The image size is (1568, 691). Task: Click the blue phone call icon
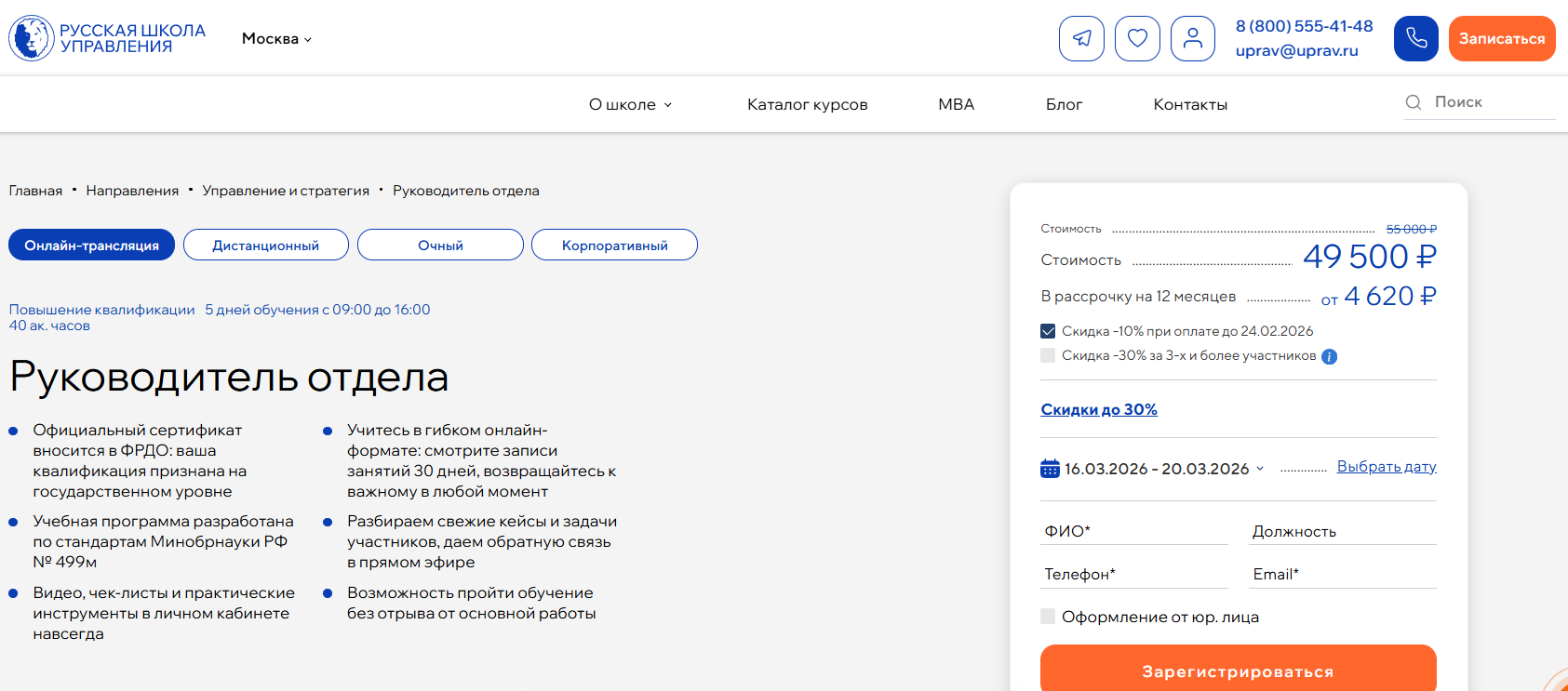(1415, 38)
